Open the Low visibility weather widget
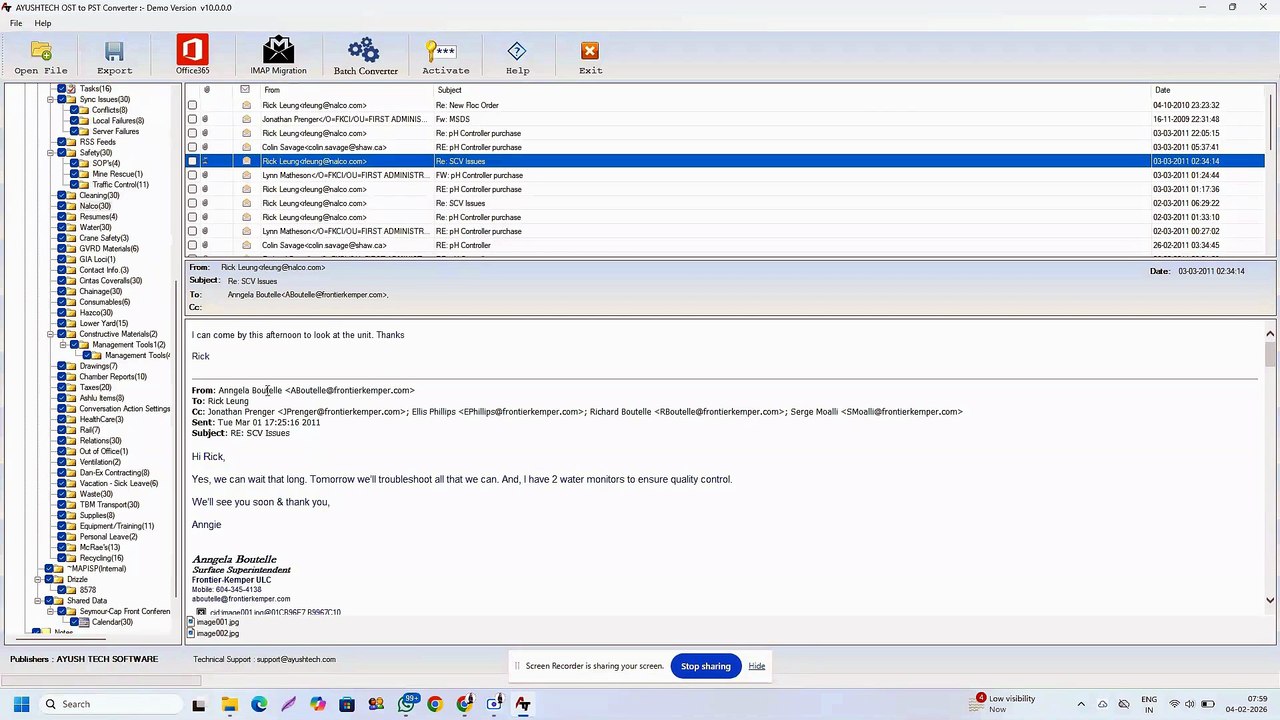Screen dimensions: 1280x720 click(x=1006, y=704)
